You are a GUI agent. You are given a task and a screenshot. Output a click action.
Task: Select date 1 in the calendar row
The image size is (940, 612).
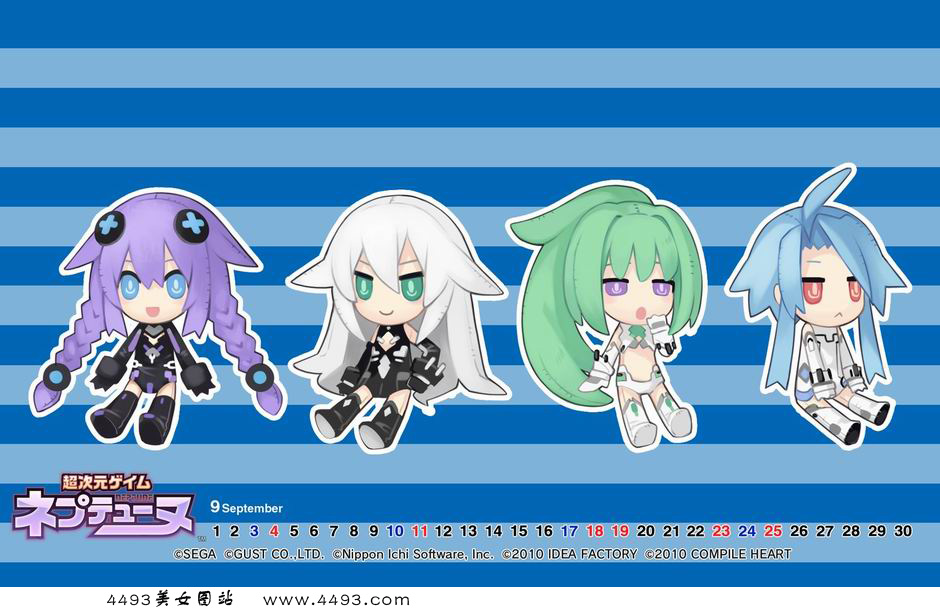tap(216, 531)
